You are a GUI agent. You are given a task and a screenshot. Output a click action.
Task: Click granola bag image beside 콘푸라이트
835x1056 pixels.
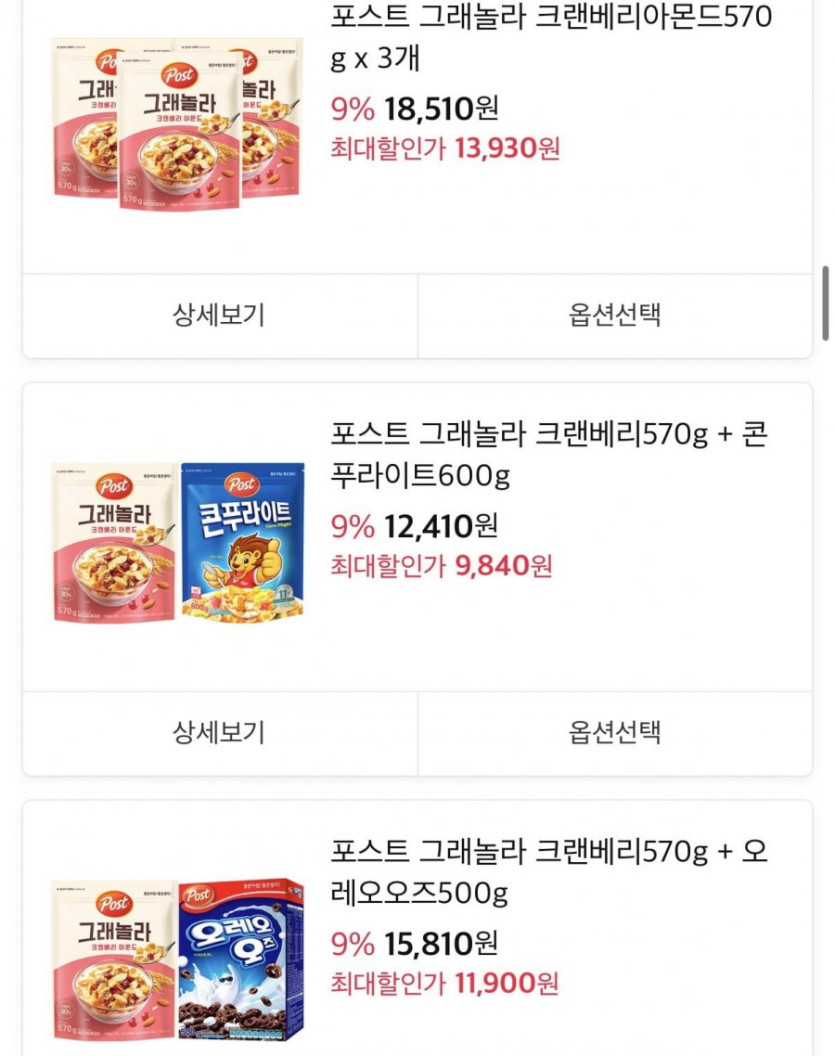tap(114, 540)
